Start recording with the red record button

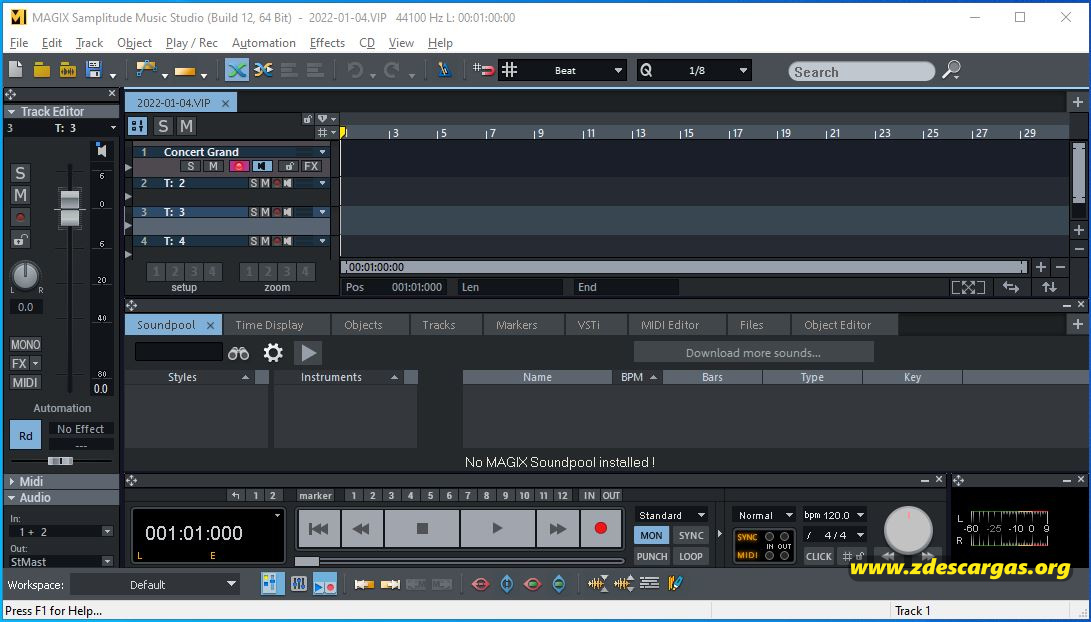(600, 529)
